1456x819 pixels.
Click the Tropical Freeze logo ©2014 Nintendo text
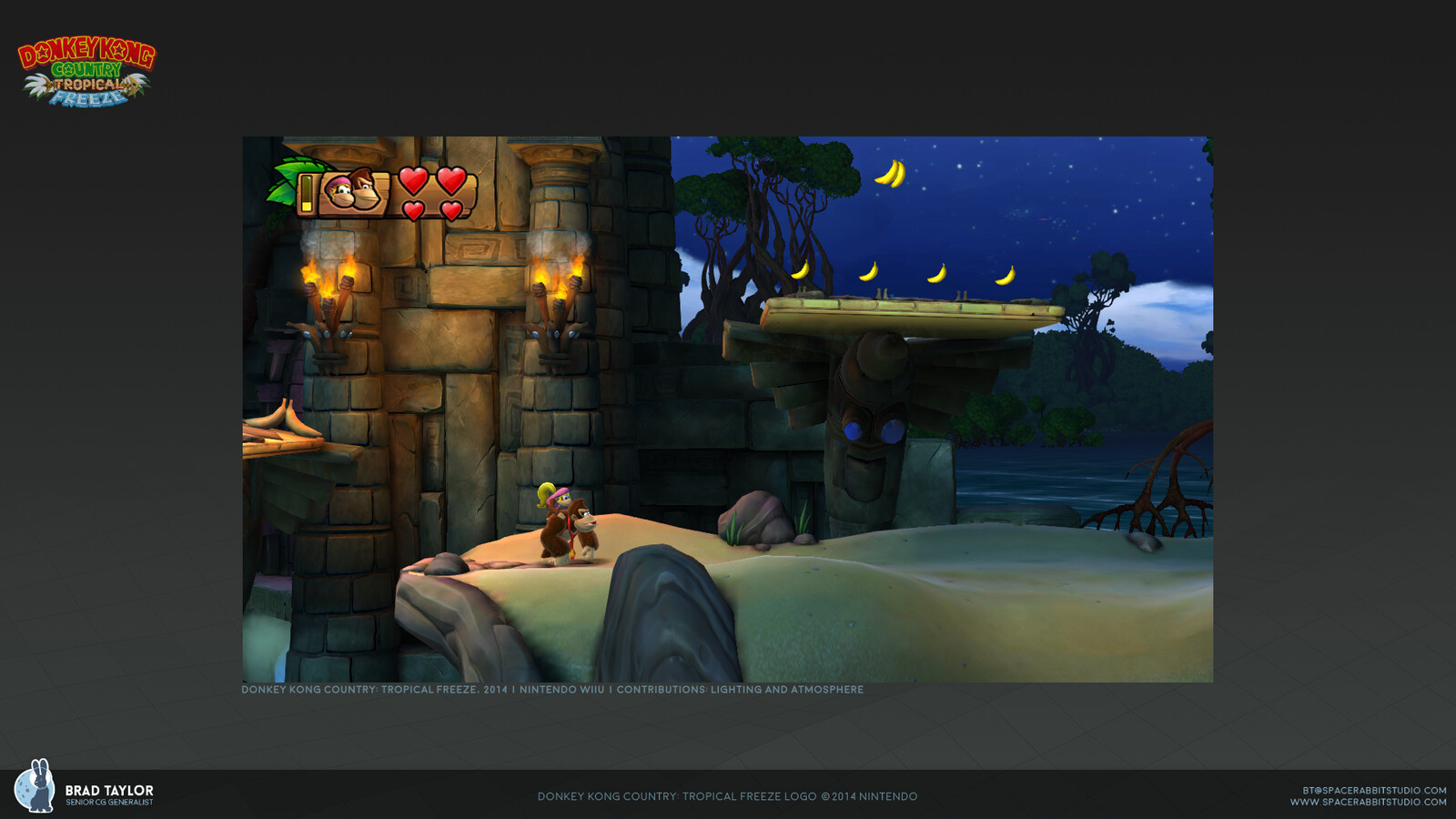[x=727, y=796]
